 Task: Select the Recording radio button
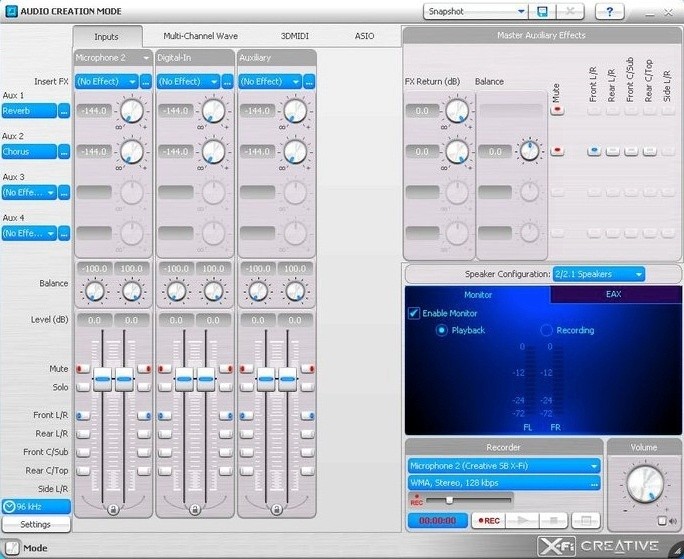click(546, 330)
